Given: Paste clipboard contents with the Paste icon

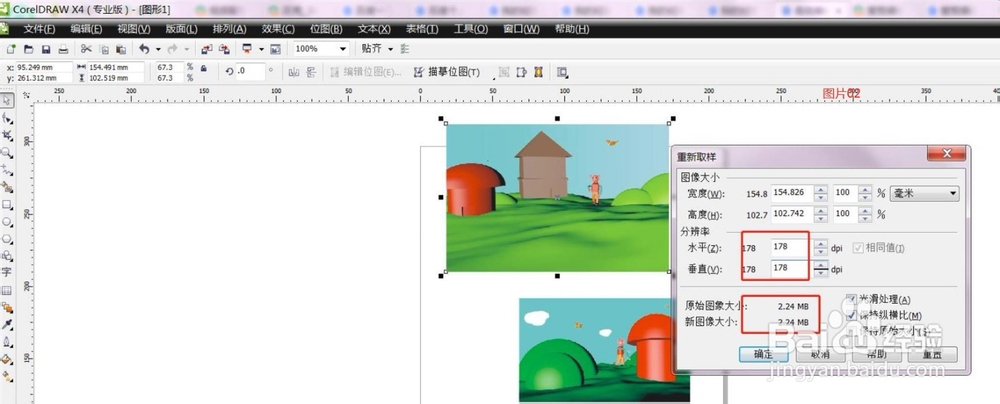Looking at the screenshot, I should tap(121, 49).
